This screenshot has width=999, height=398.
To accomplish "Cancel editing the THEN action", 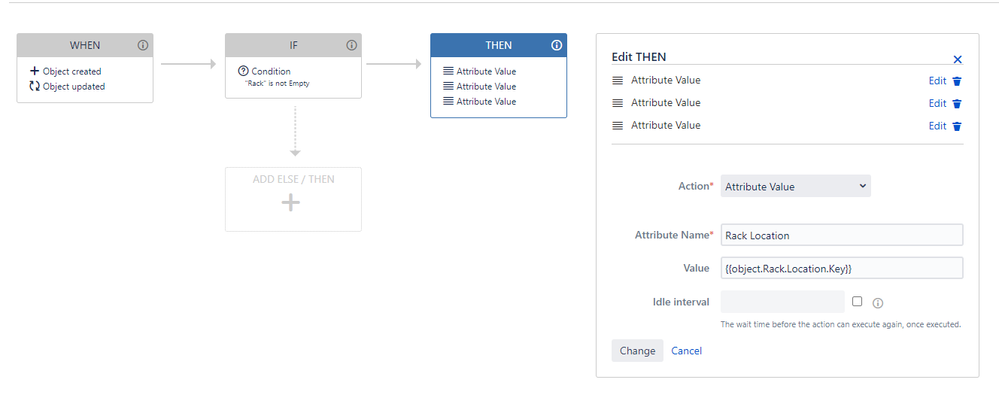I will coord(687,351).
